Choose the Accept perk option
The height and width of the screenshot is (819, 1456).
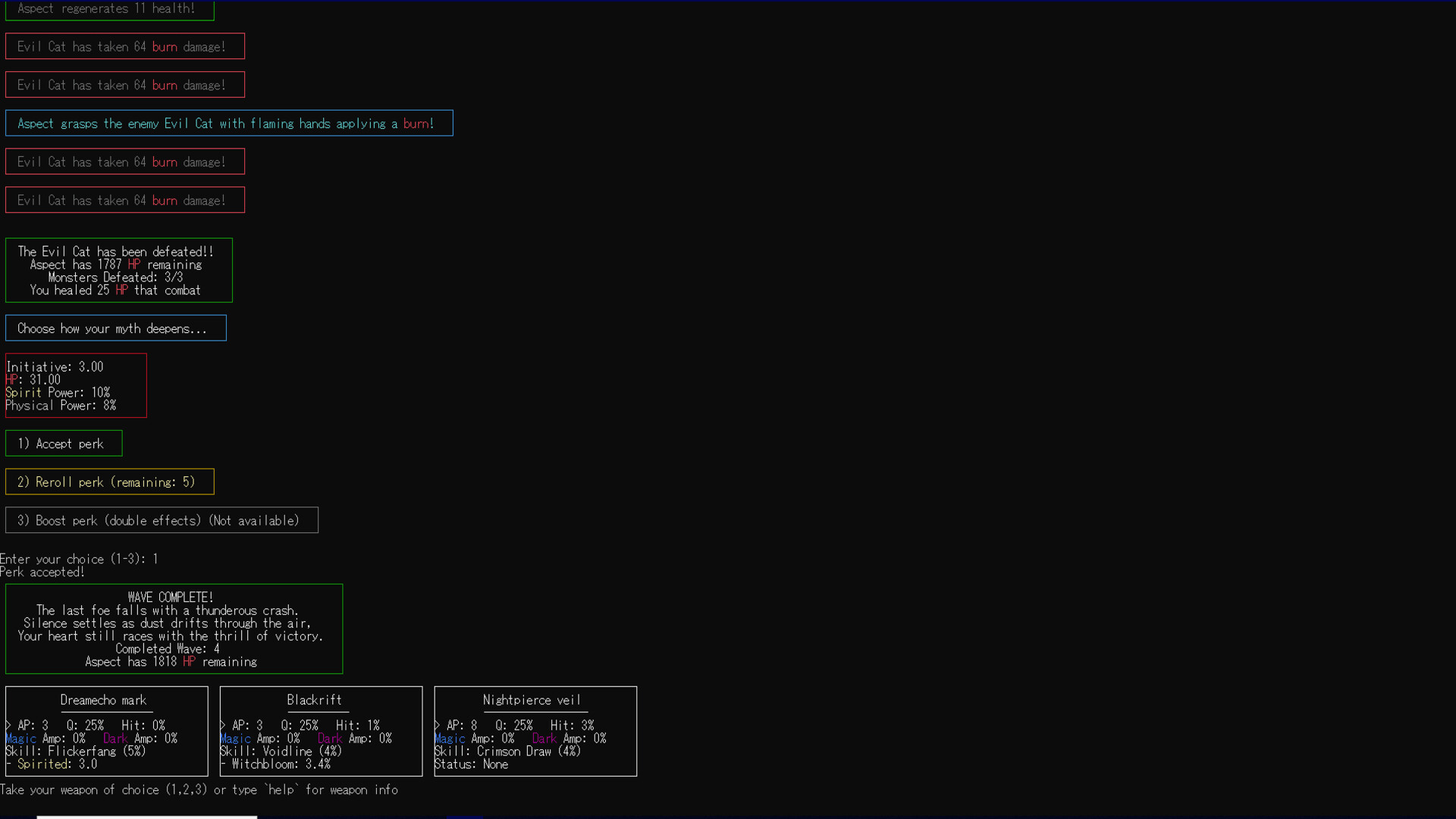[x=63, y=443]
